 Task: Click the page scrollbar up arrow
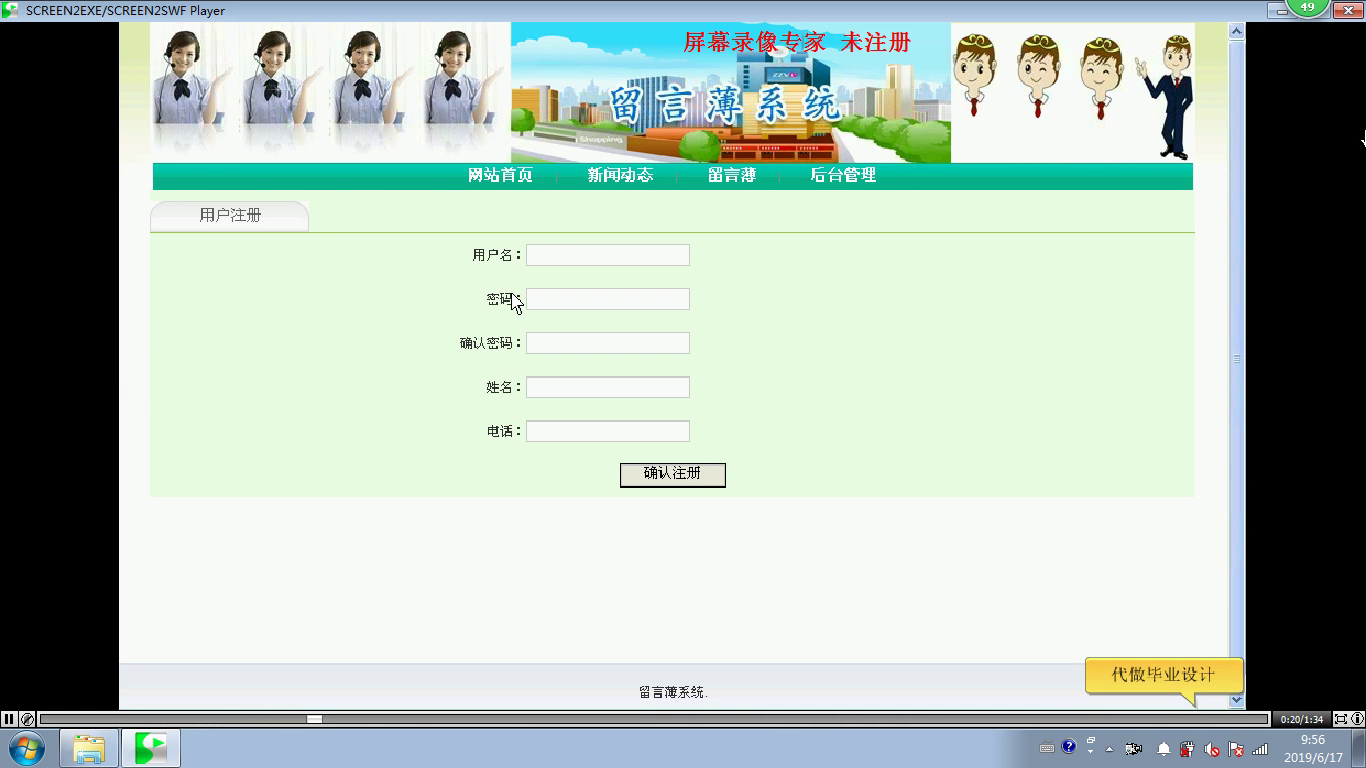coord(1236,31)
